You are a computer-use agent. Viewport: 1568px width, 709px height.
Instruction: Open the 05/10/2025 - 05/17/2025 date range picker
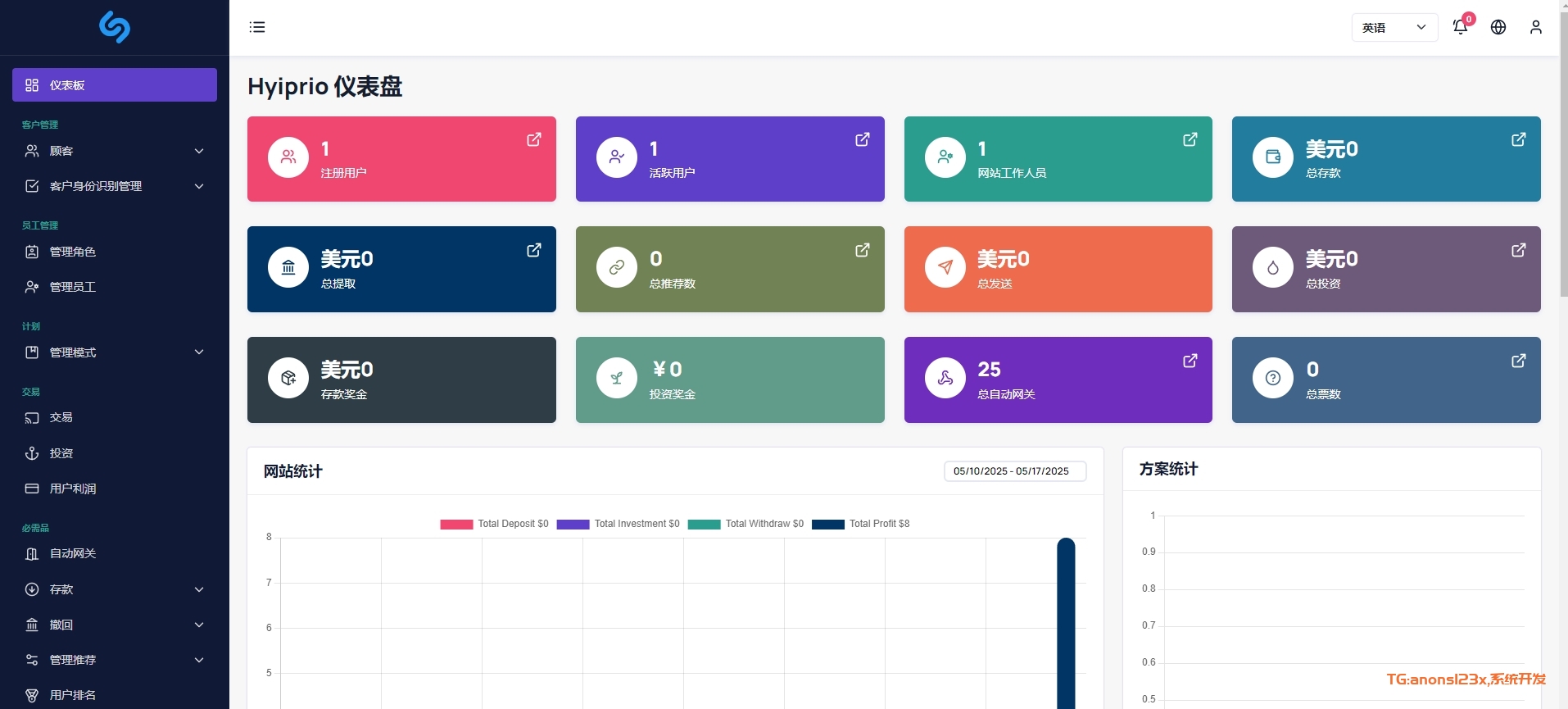[x=1015, y=471]
